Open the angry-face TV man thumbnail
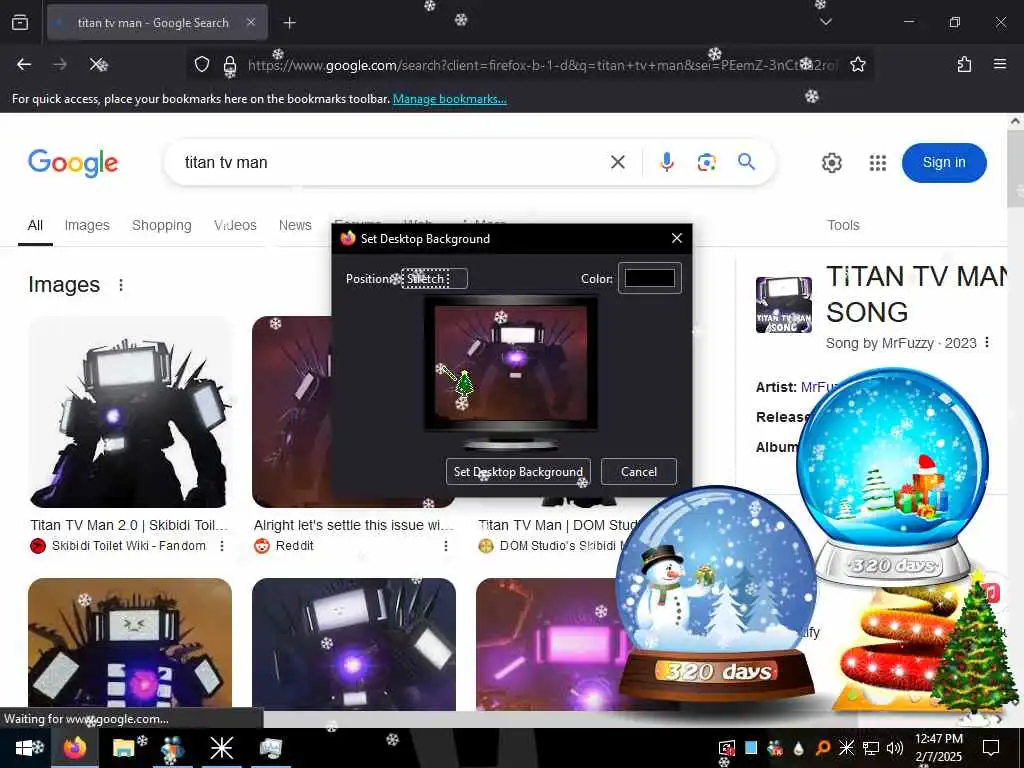The width and height of the screenshot is (1024, 768). (x=130, y=644)
